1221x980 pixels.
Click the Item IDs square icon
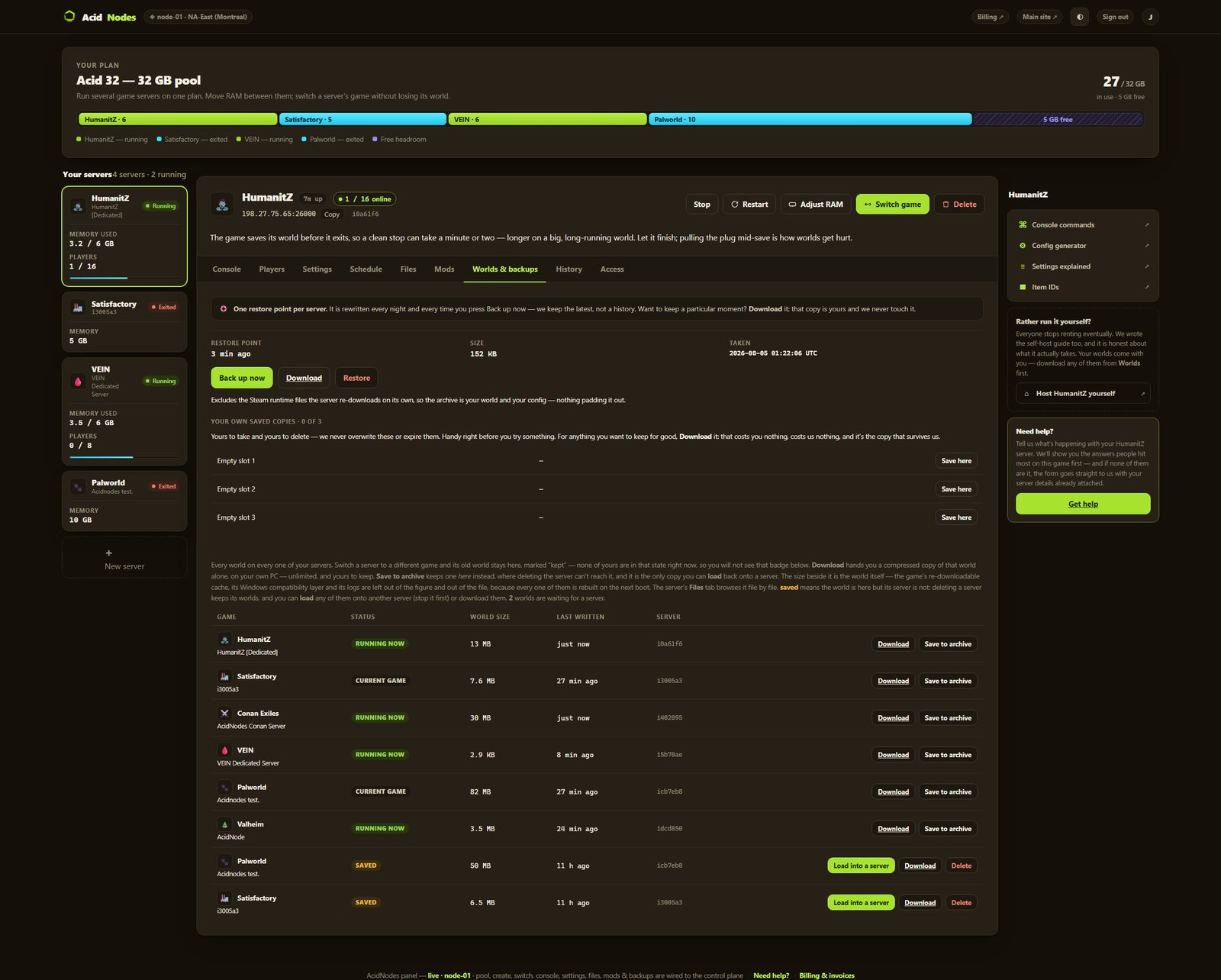point(1023,287)
